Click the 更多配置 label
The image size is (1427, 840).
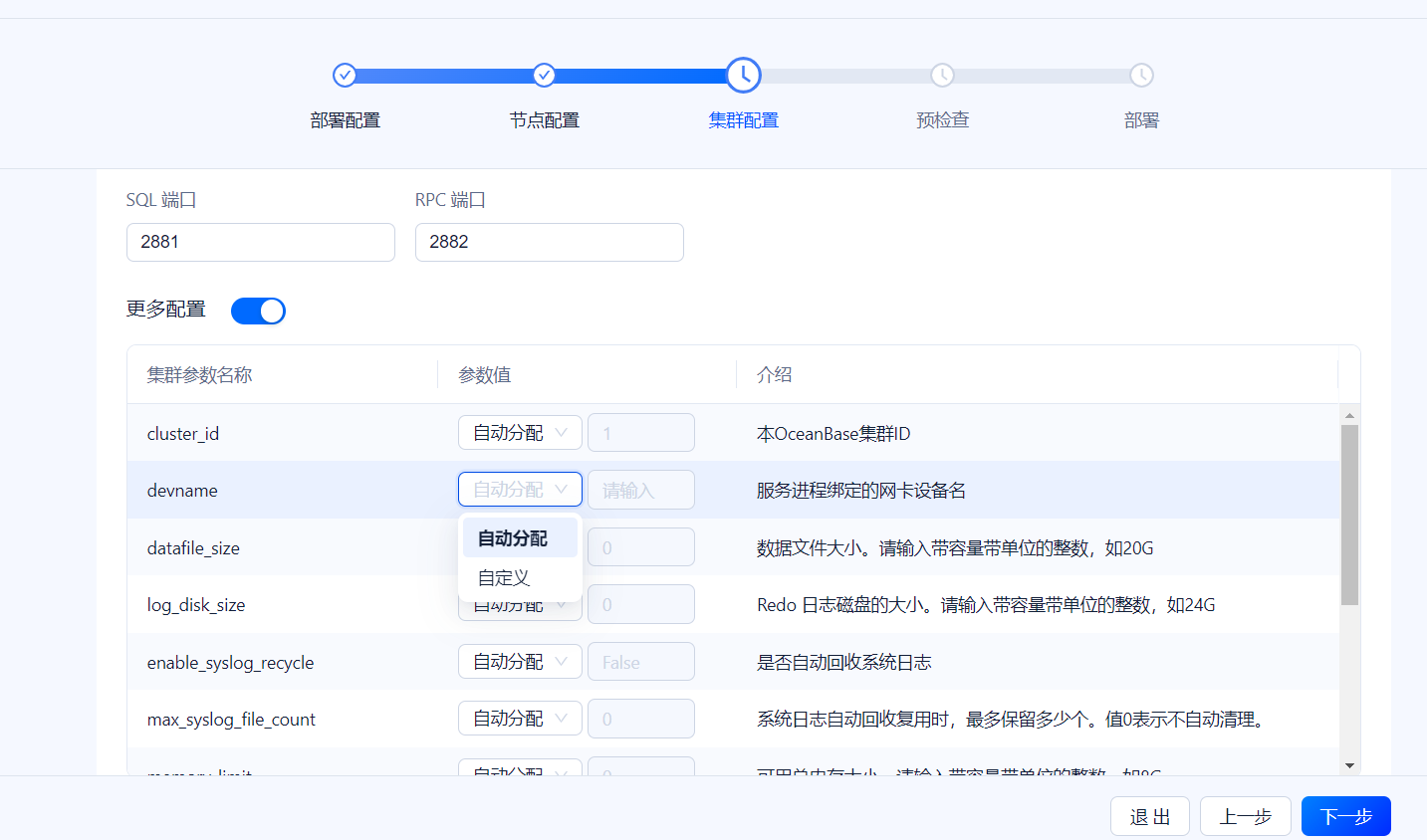[166, 310]
